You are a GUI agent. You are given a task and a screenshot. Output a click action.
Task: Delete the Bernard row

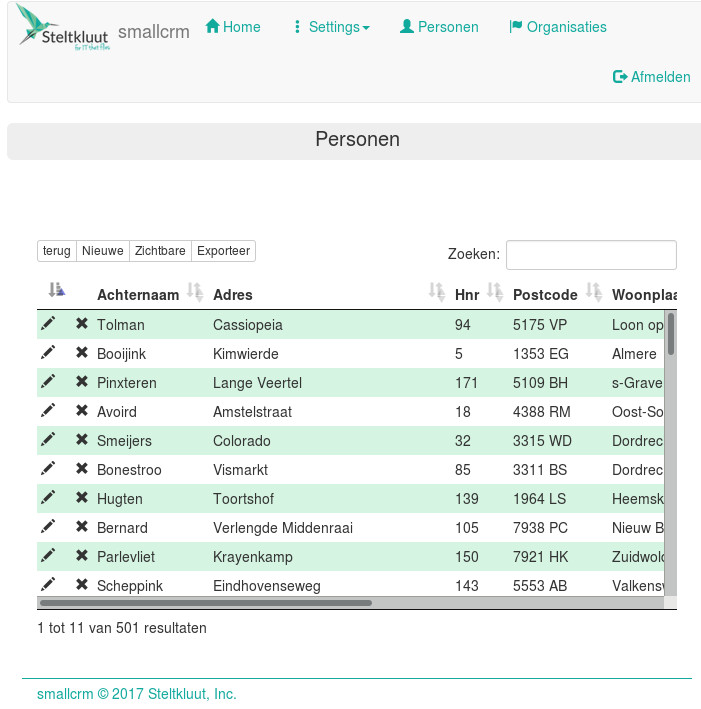pyautogui.click(x=82, y=526)
